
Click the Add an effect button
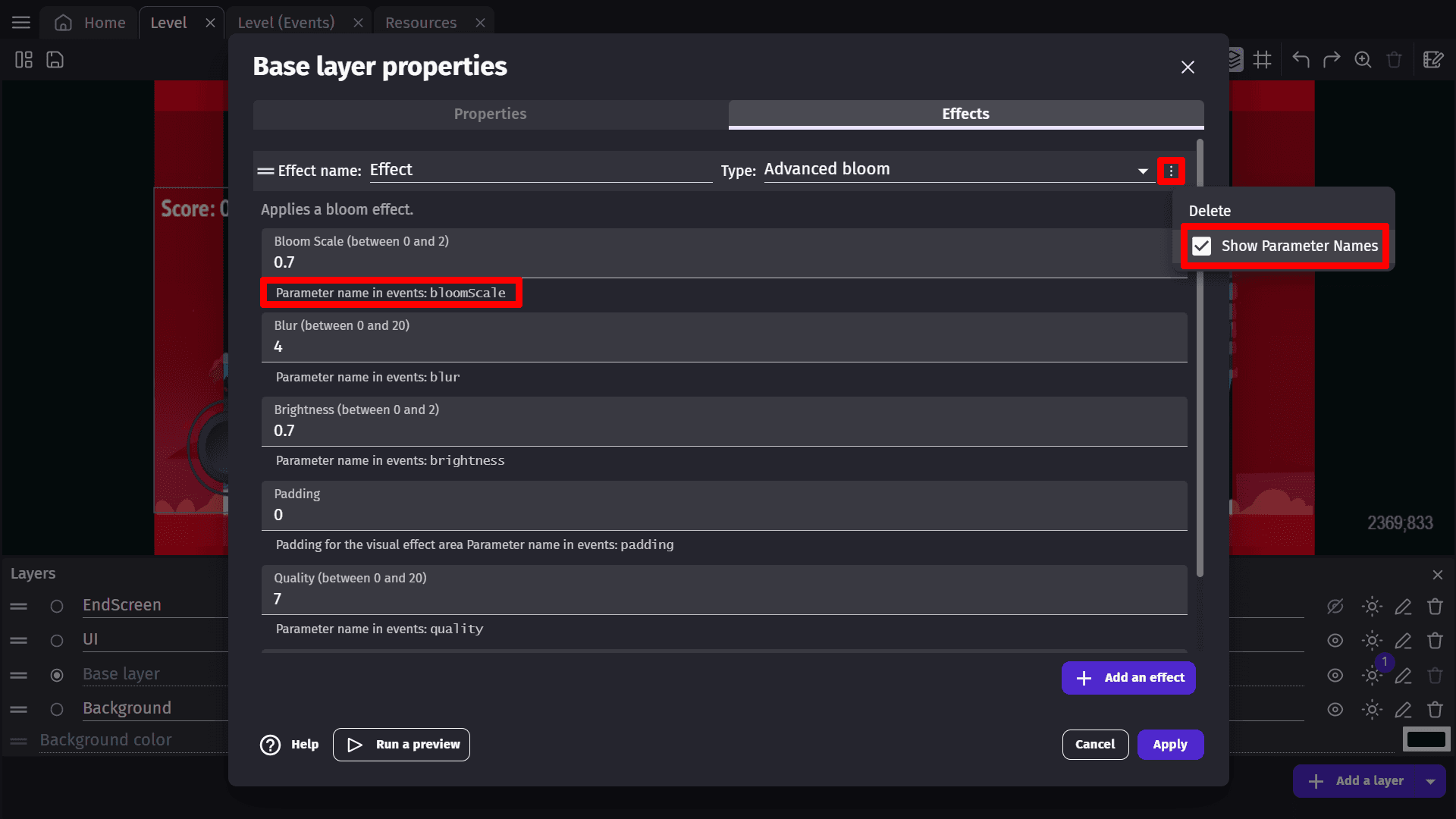[1128, 678]
